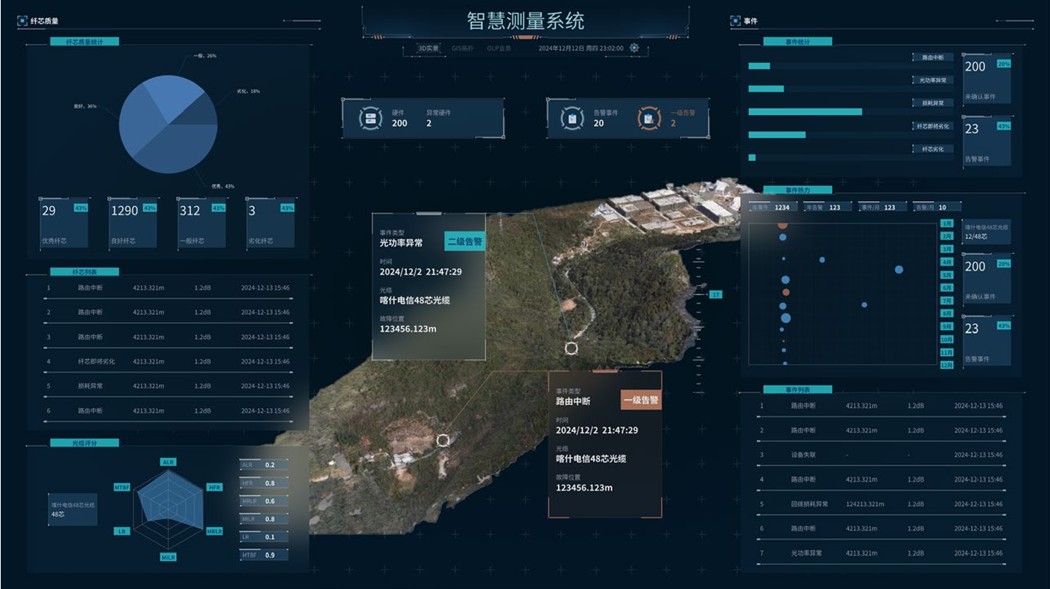The width and height of the screenshot is (1050, 589).
Task: Click the 纤芯质量 panel header icon
Action: [x=23, y=20]
